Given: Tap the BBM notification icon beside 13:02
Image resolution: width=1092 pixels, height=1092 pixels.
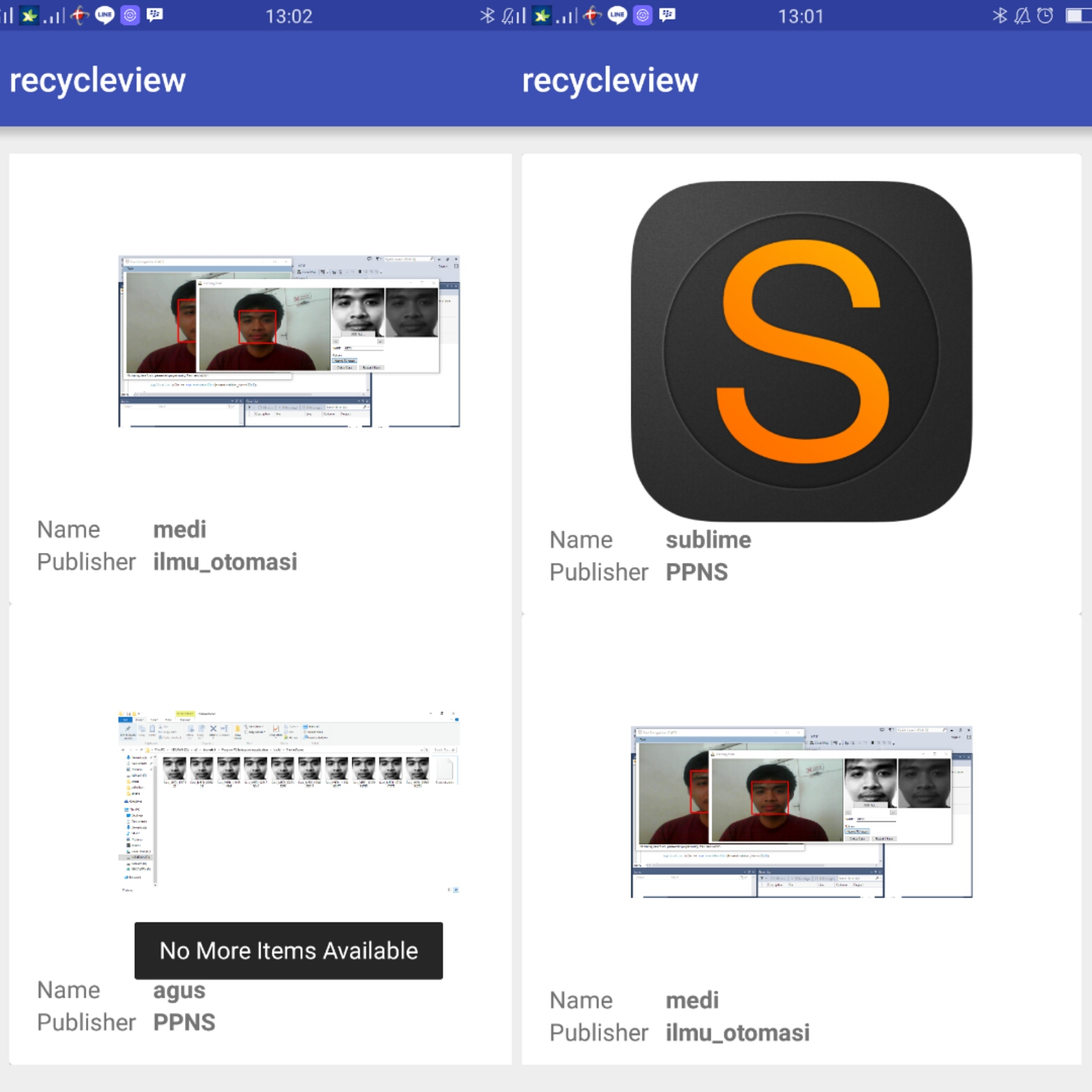Looking at the screenshot, I should click(155, 15).
